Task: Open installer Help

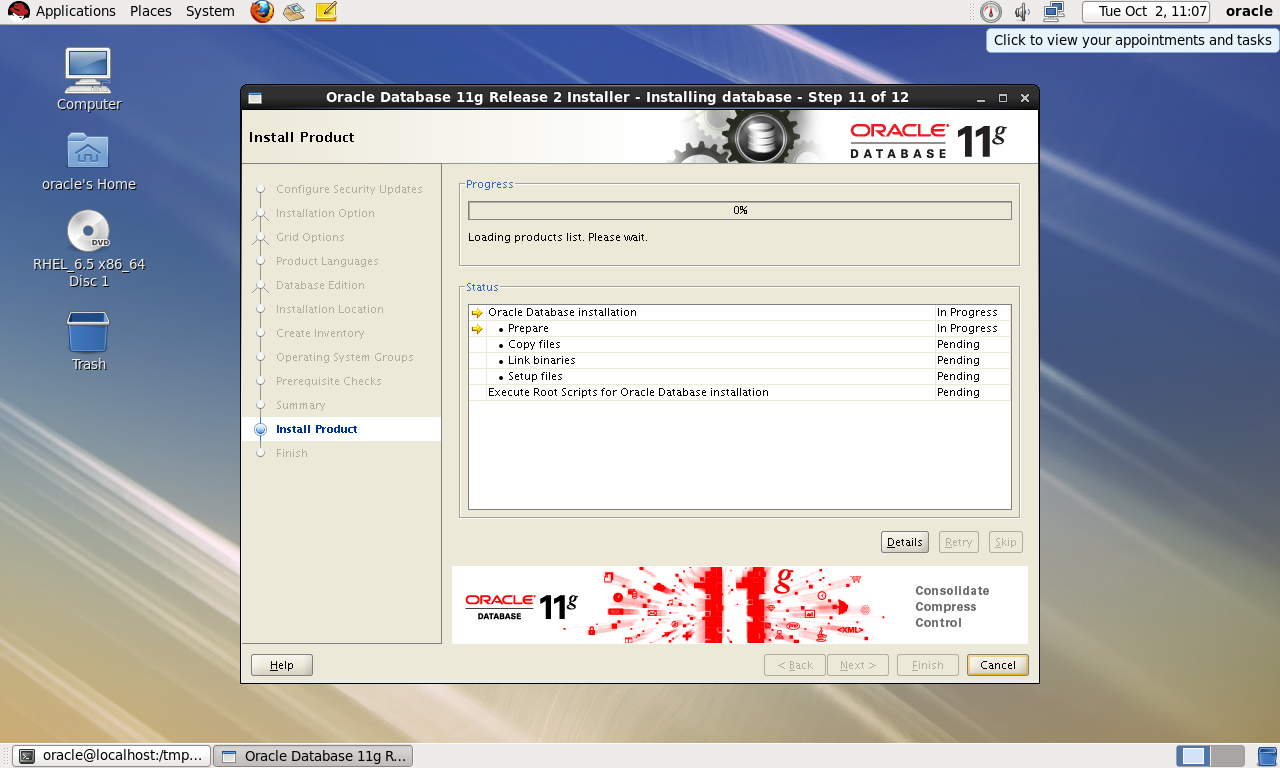Action: tap(282, 665)
